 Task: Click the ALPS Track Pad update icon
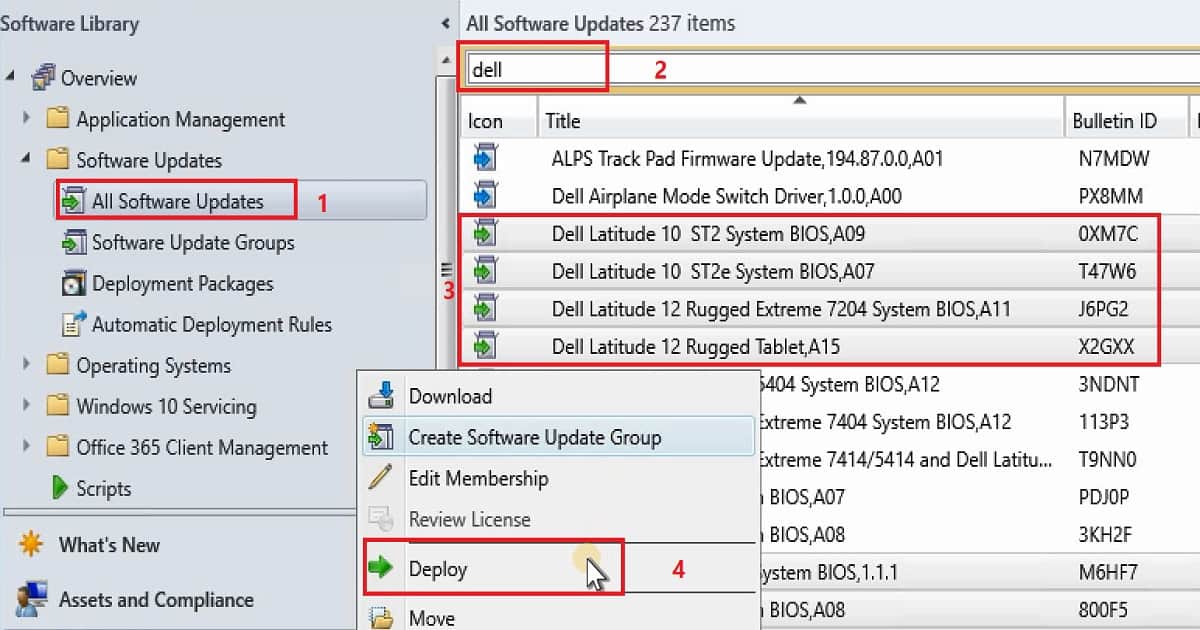485,158
